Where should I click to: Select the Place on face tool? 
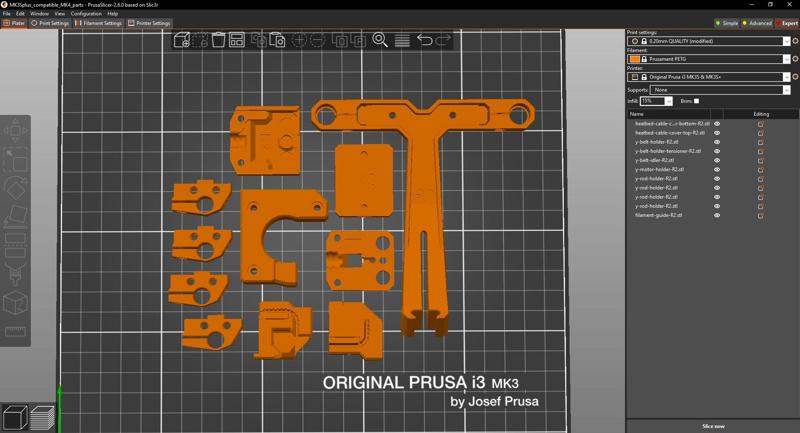click(15, 217)
